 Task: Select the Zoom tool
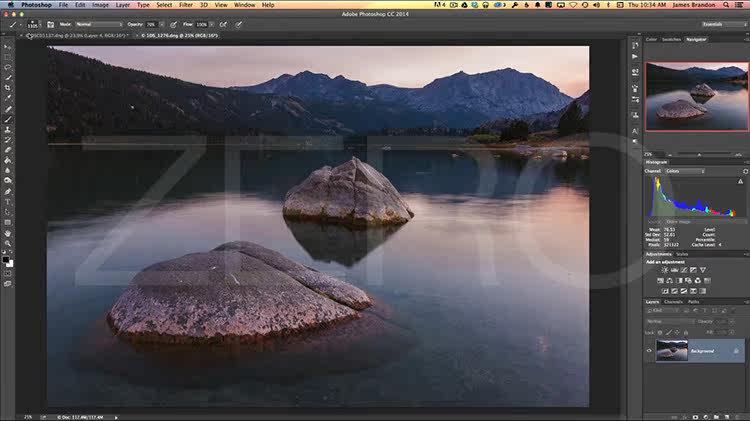coord(8,244)
